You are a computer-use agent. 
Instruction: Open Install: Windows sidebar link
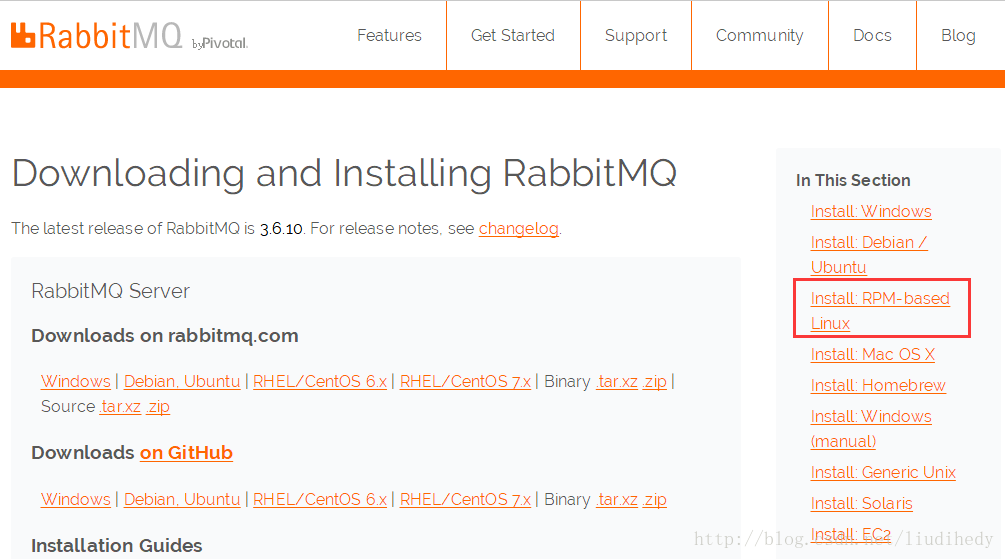click(871, 212)
